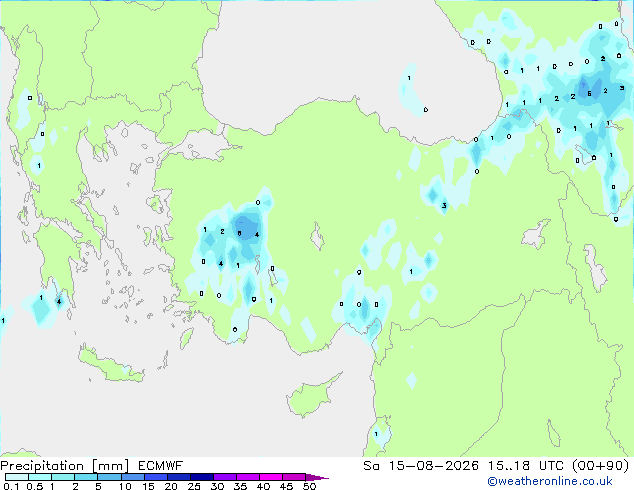Viewport: 634px width, 490px height.
Task: Choose the 40–45 mm magenta swatch
Action: coord(271,477)
